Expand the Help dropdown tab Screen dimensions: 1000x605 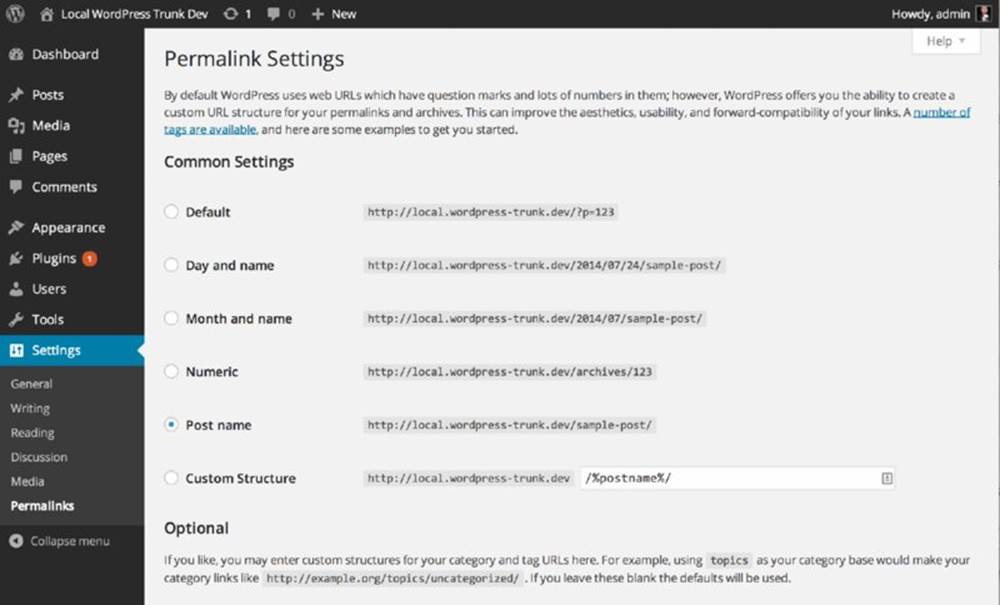pos(946,41)
